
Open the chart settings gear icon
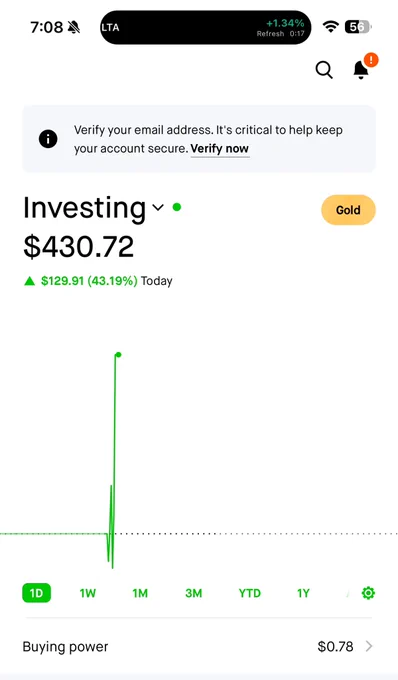(x=368, y=593)
